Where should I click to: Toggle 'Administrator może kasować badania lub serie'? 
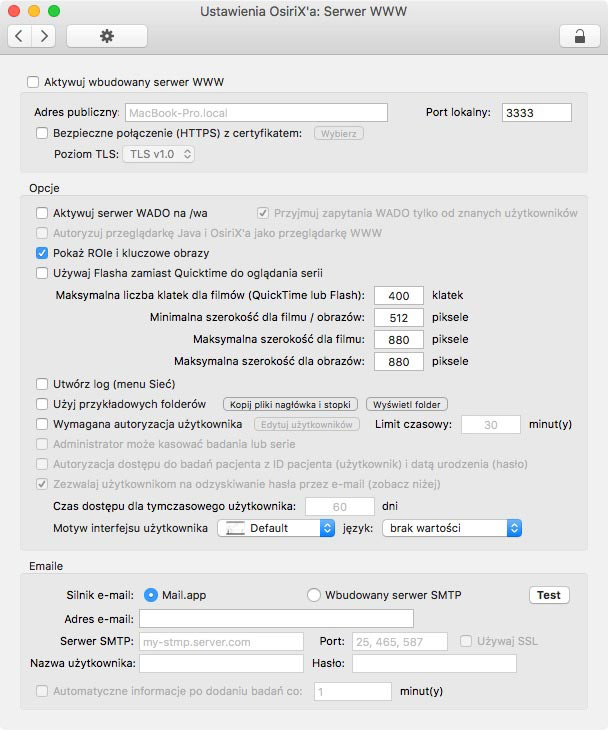[x=42, y=444]
